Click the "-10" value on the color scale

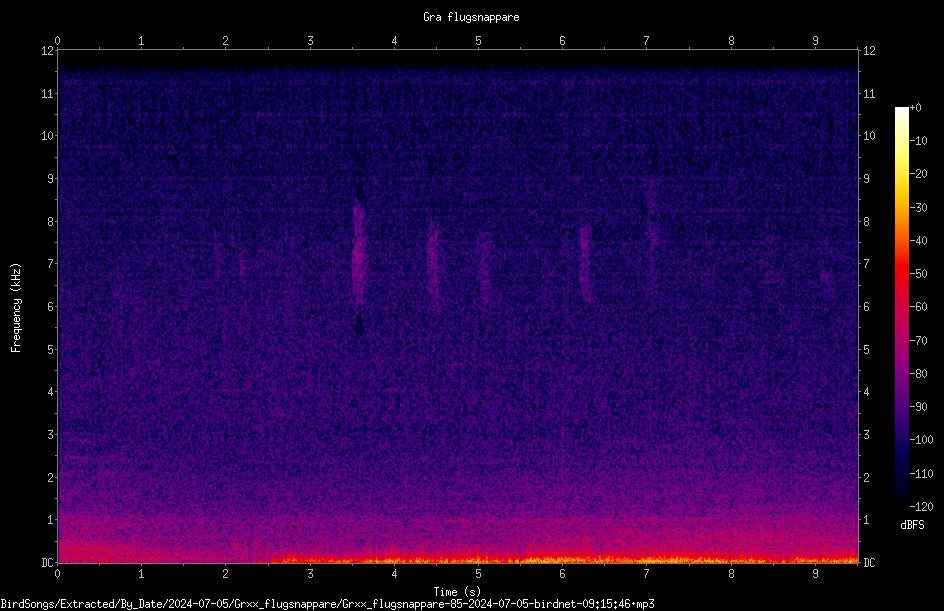[x=918, y=141]
